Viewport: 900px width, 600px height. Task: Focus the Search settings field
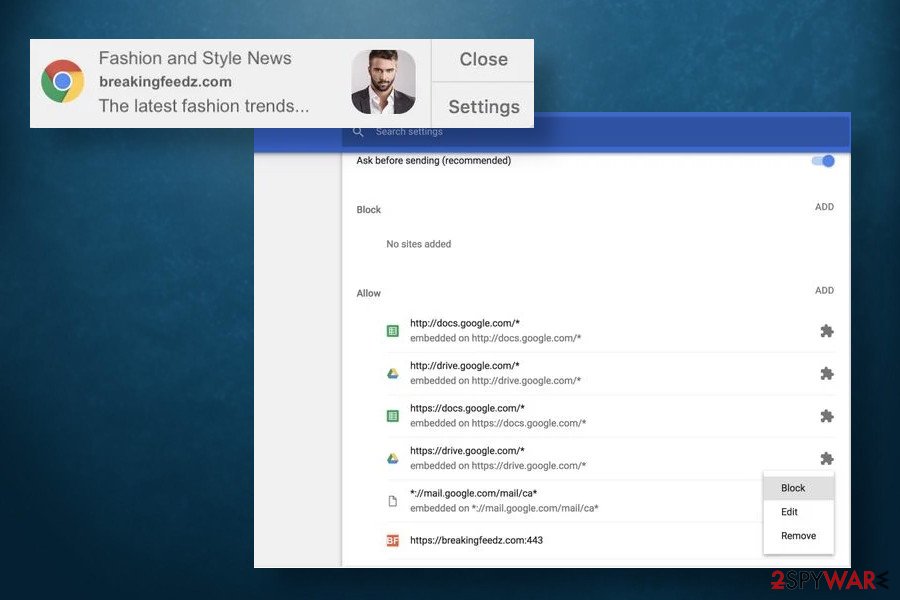[596, 132]
